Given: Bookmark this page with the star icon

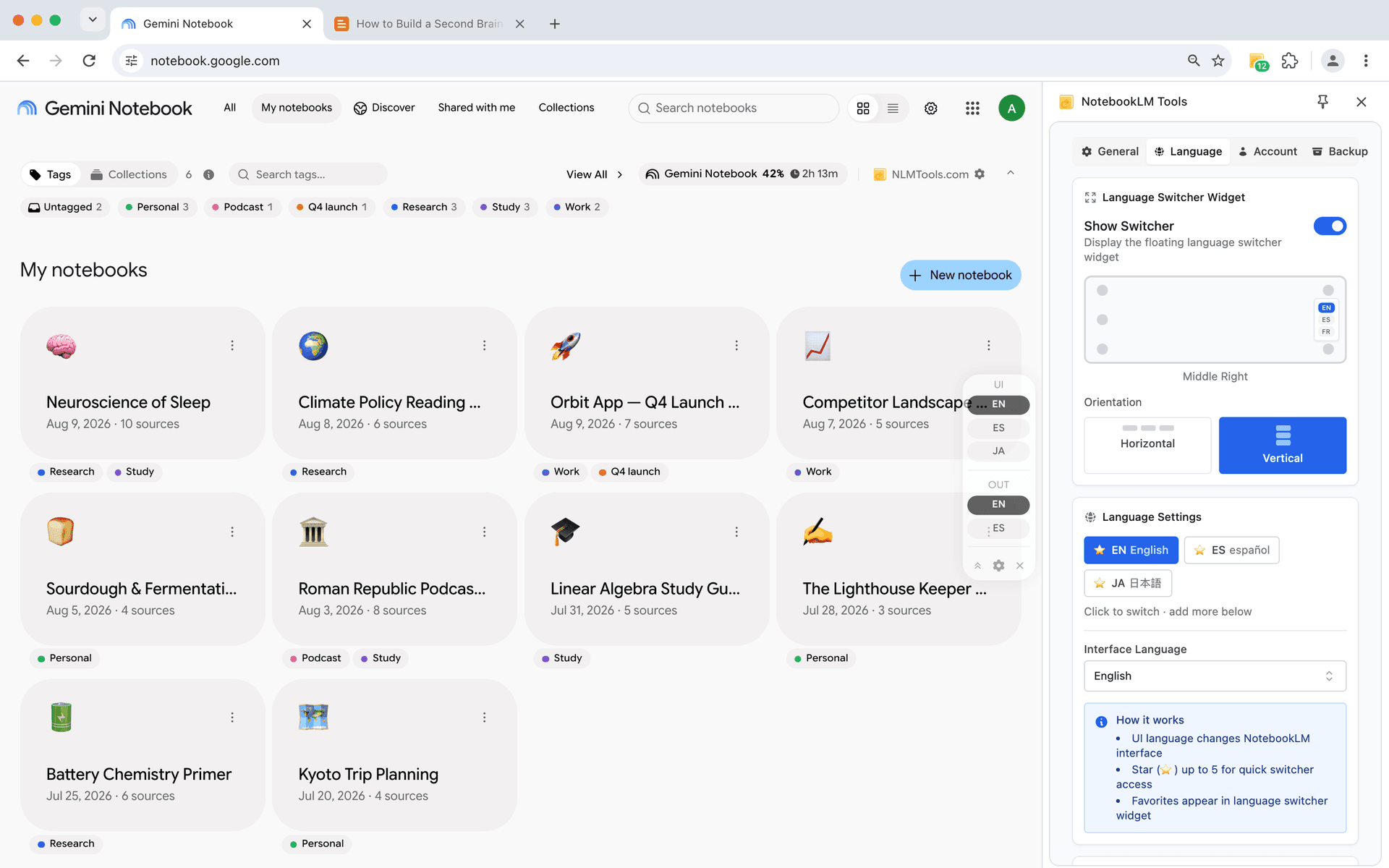Looking at the screenshot, I should (1218, 61).
